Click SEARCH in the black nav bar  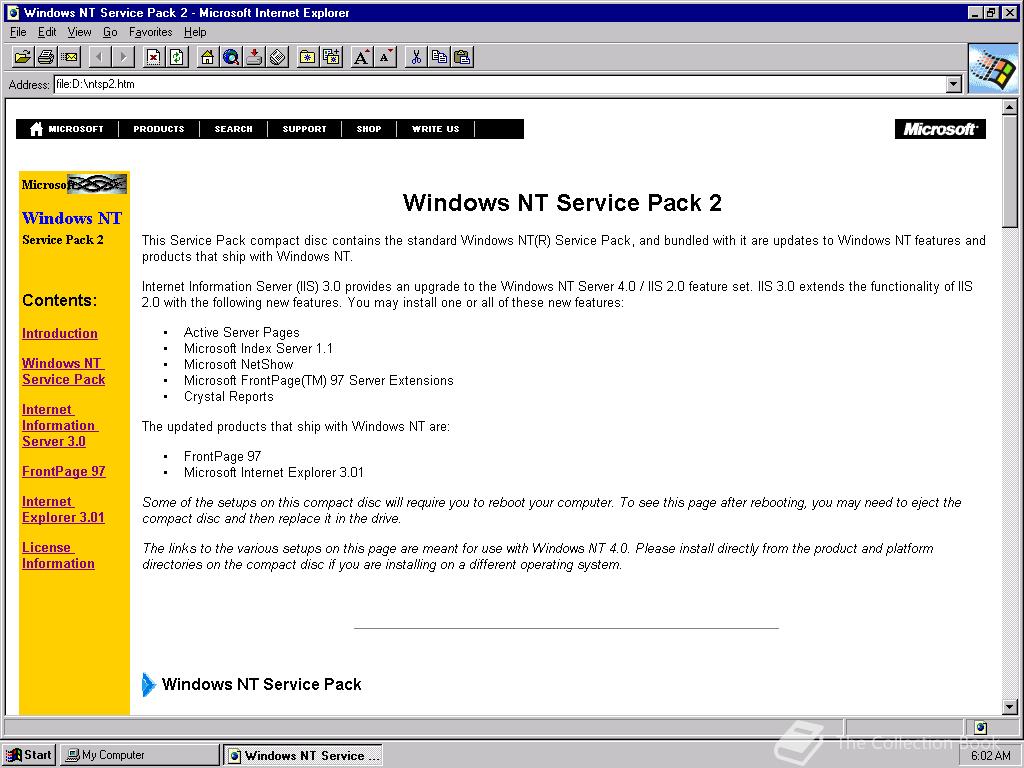tap(233, 129)
